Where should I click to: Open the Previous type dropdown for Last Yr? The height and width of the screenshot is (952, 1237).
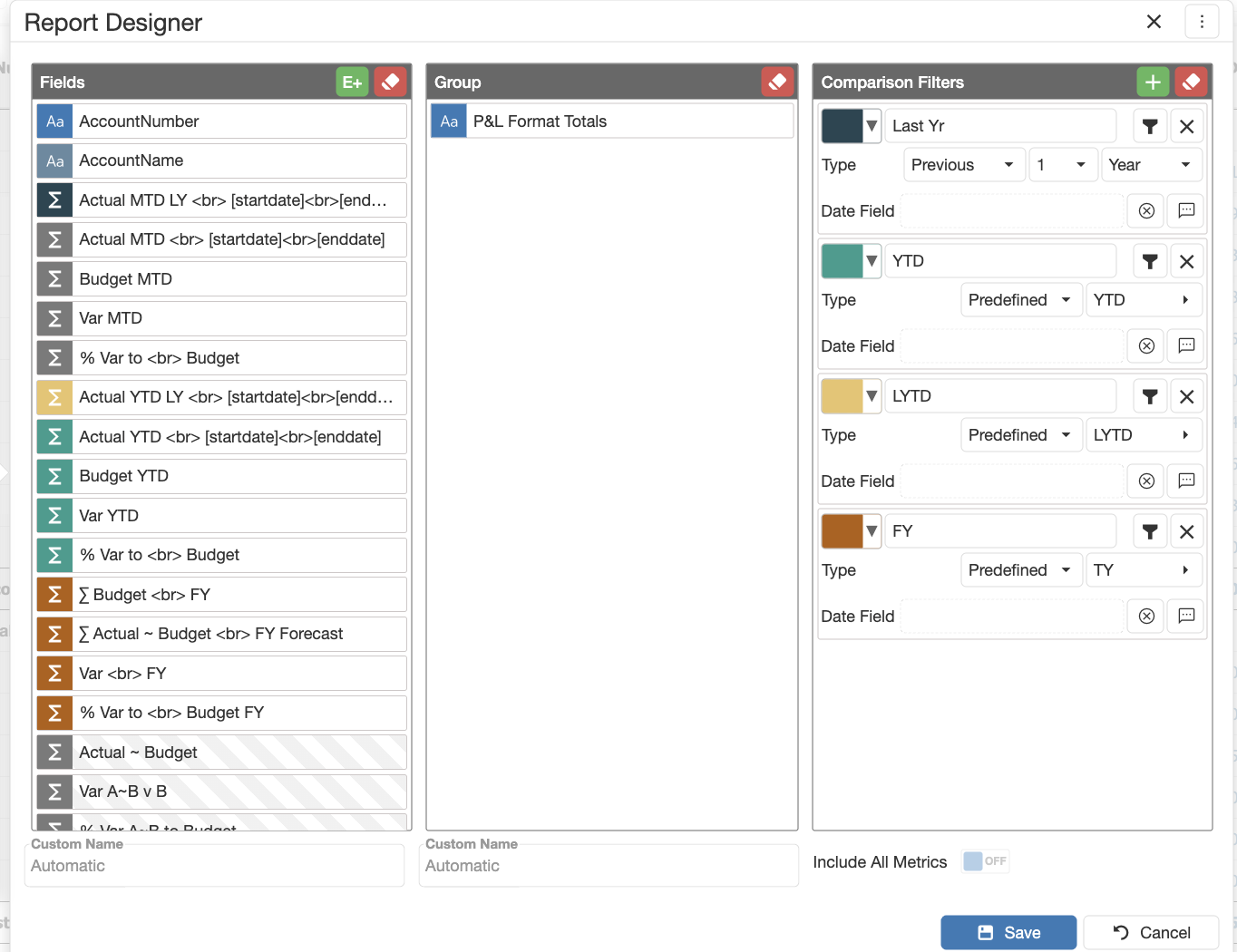[x=964, y=165]
